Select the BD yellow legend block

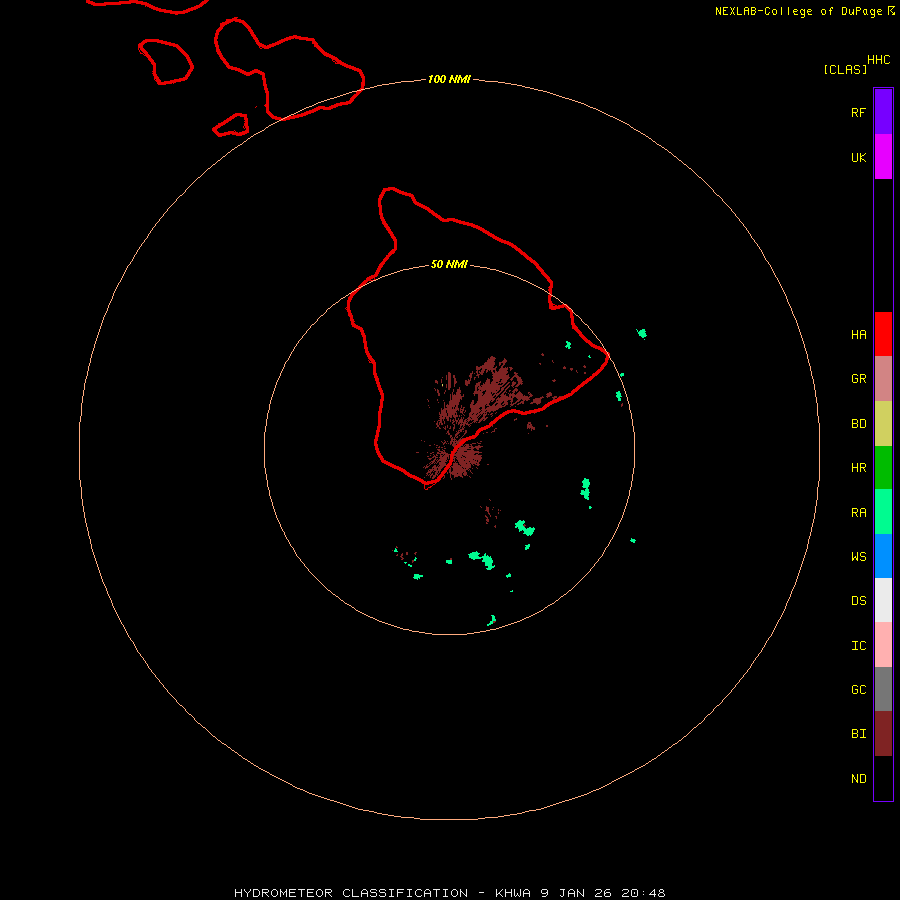pyautogui.click(x=883, y=424)
